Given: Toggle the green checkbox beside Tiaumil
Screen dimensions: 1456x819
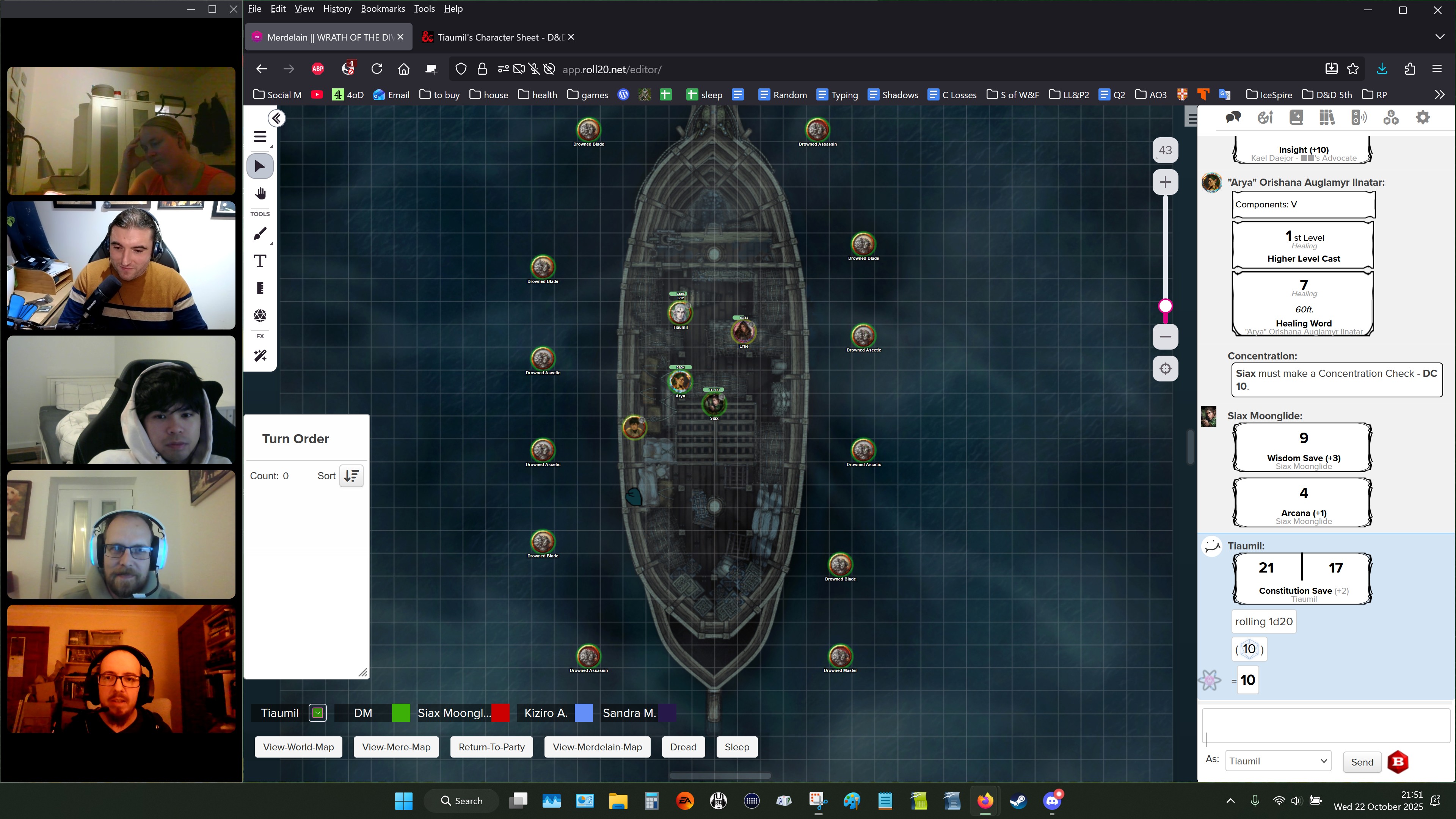Looking at the screenshot, I should [x=318, y=713].
